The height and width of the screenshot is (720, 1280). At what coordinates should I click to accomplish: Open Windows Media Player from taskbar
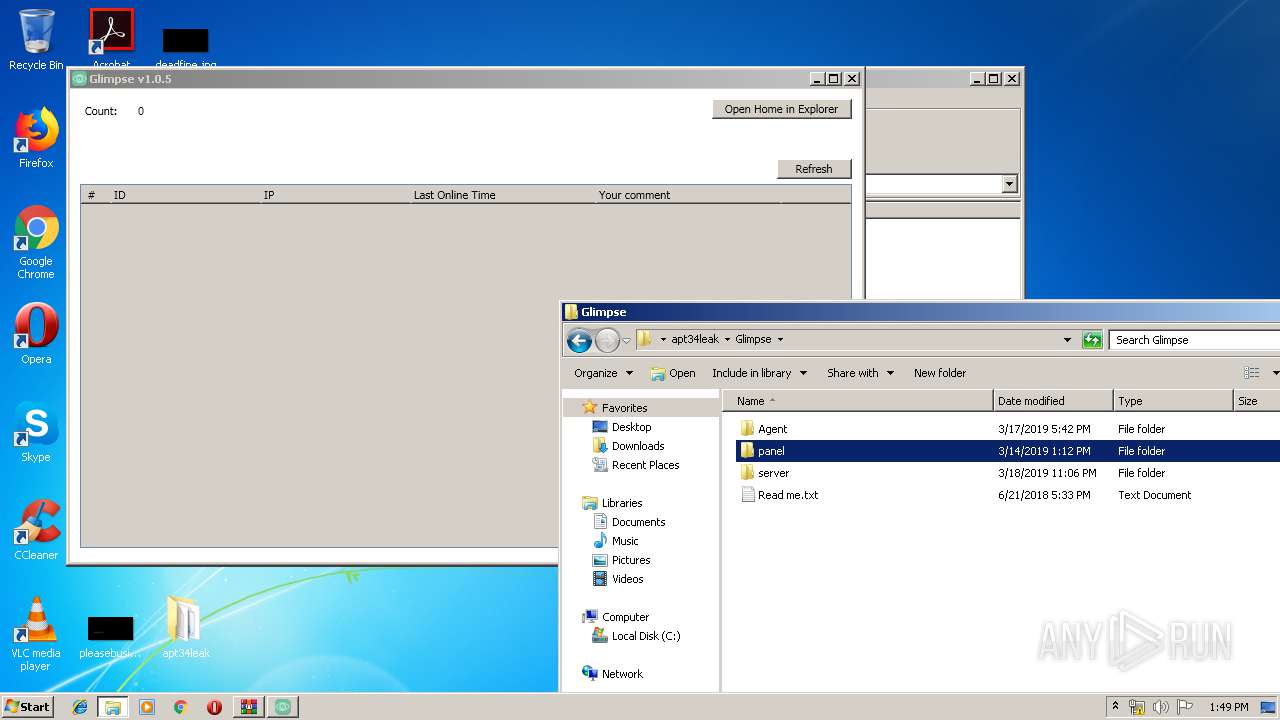pyautogui.click(x=147, y=707)
